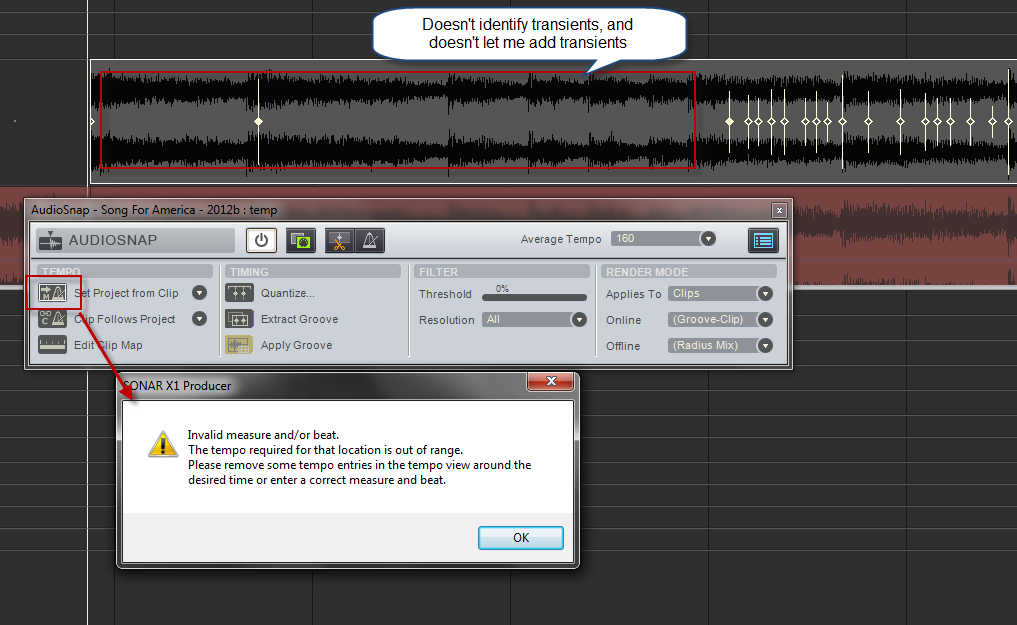This screenshot has height=625, width=1017.
Task: Expand Set Project from Clip options arrow
Action: point(199,293)
